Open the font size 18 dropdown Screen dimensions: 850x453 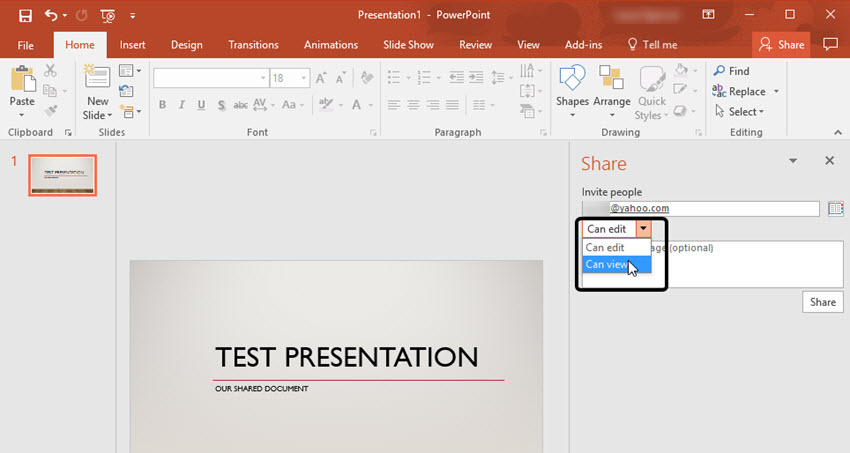(304, 78)
